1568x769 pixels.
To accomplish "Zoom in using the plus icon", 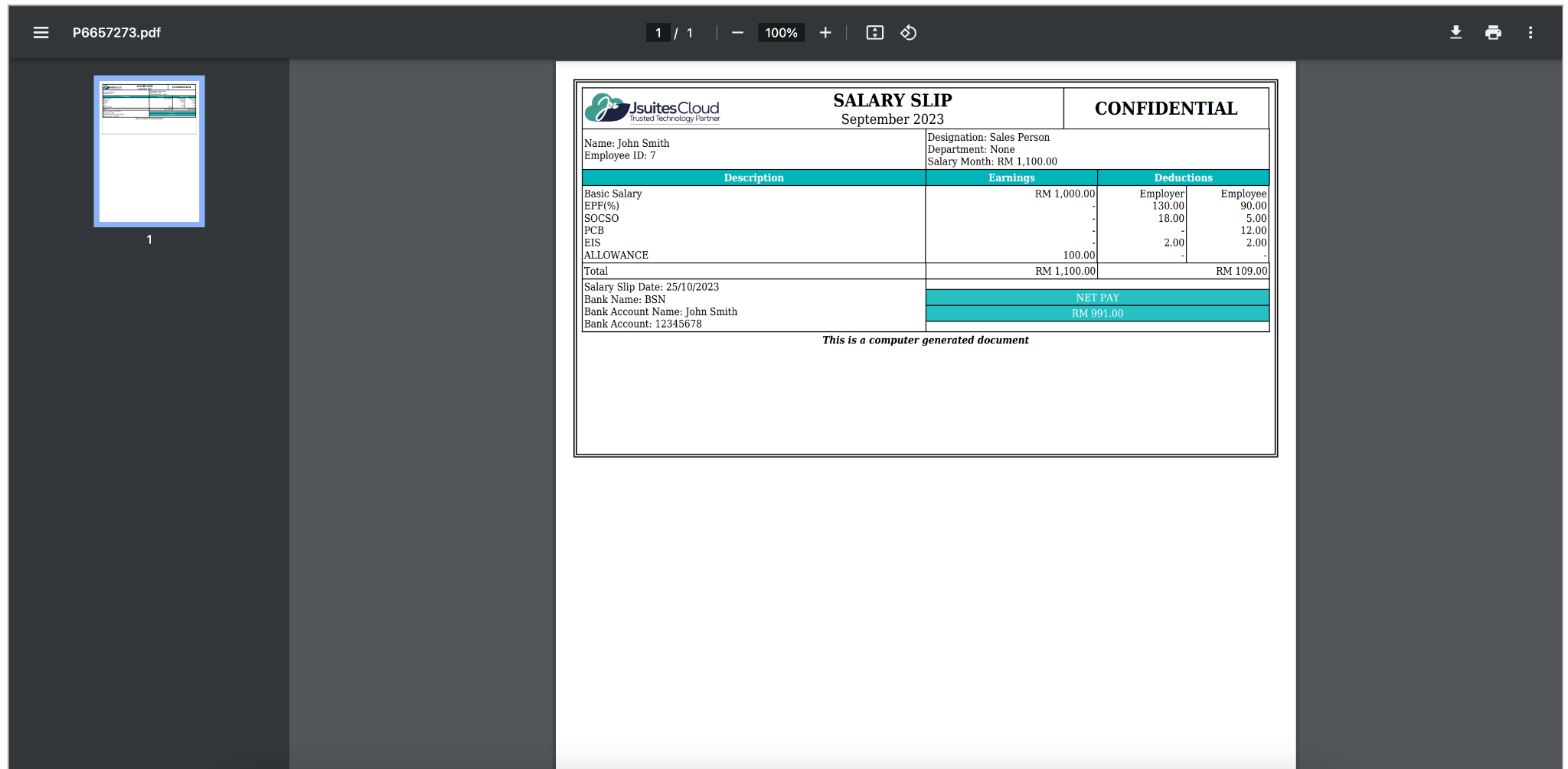I will tap(825, 32).
